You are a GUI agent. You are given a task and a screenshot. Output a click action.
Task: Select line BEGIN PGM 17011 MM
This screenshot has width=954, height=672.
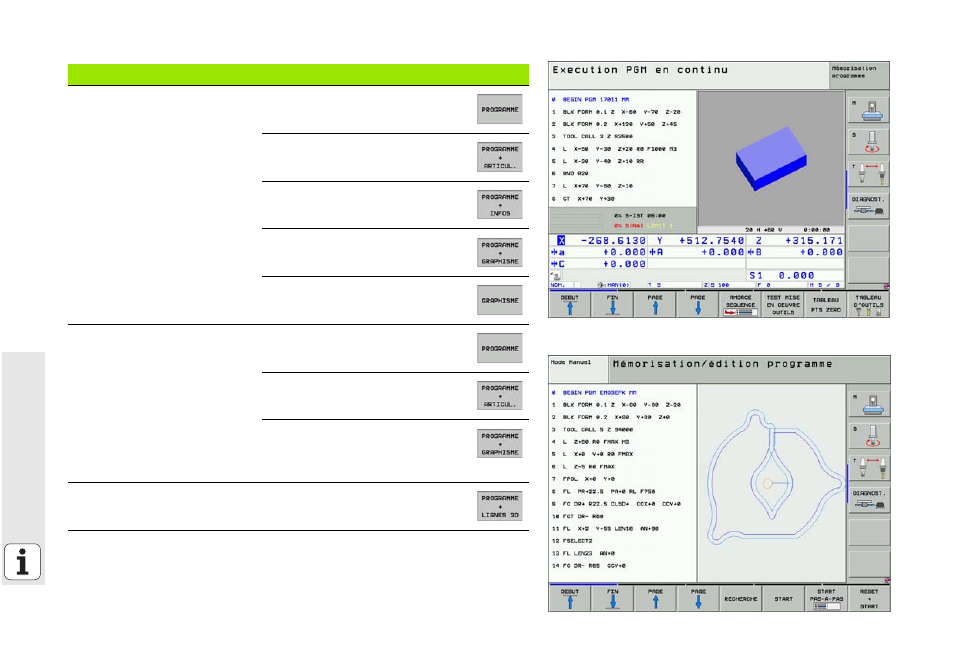pos(596,99)
